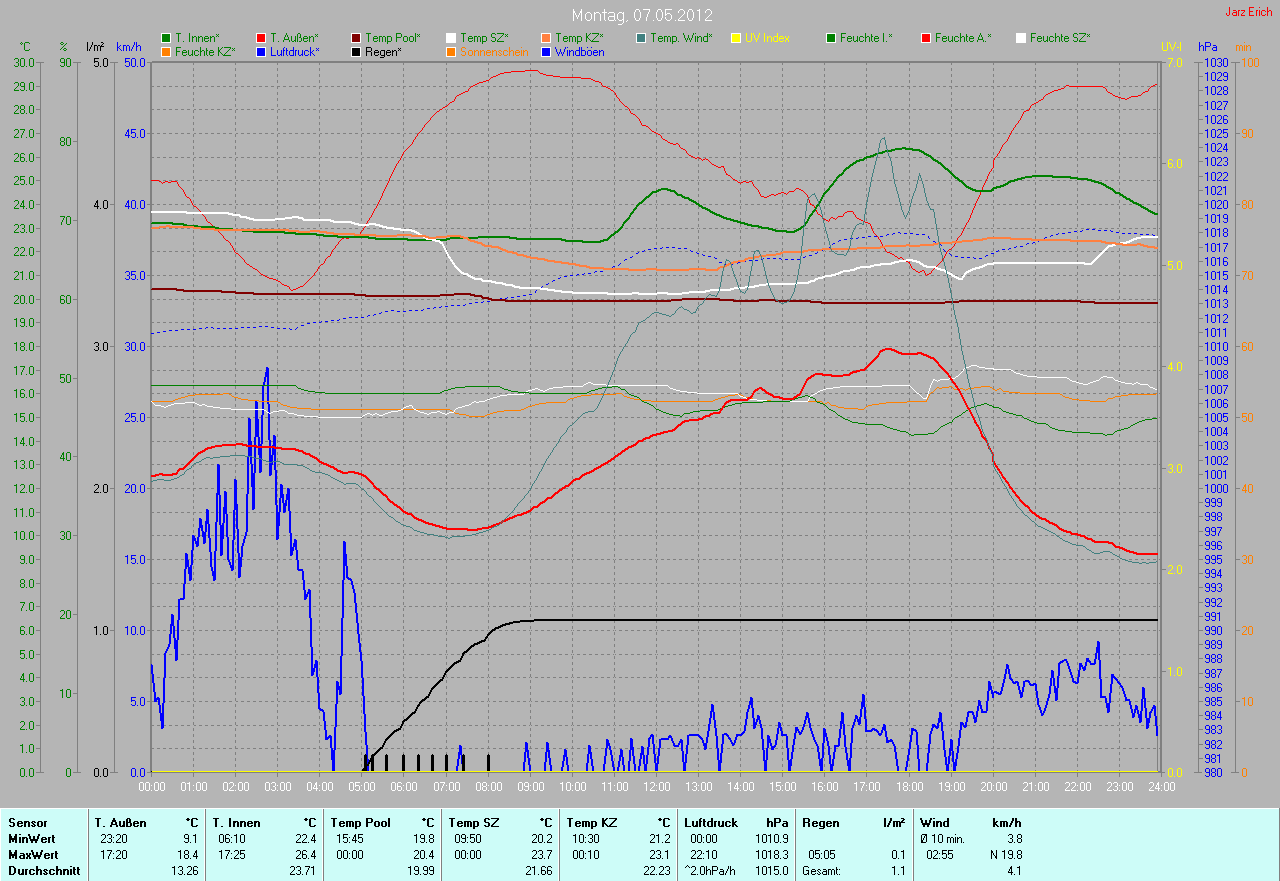Screen dimensions: 1280x881
Task: Click the red T. Außen legend square
Action: click(261, 38)
